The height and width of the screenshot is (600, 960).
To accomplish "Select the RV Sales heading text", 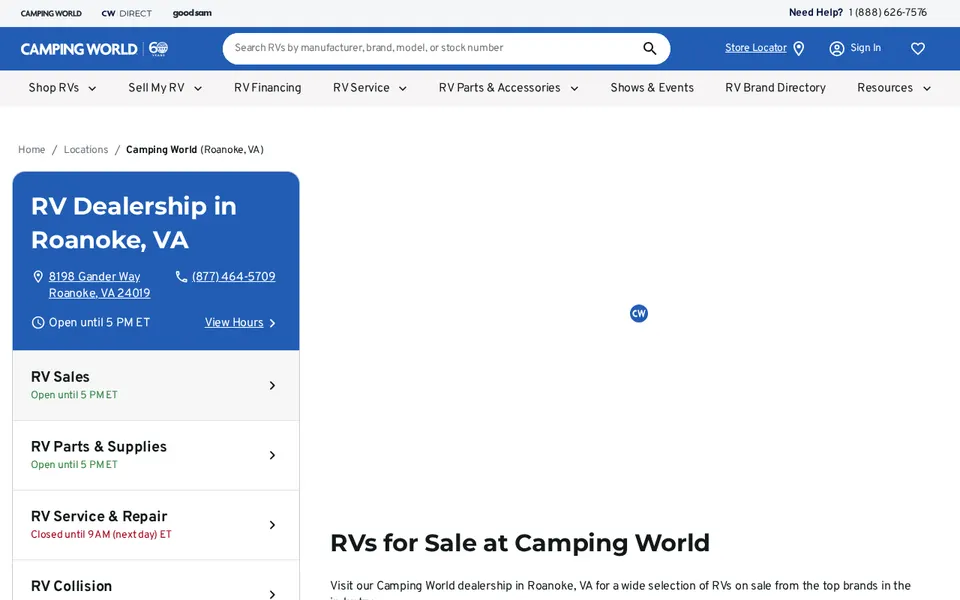I will coord(60,377).
